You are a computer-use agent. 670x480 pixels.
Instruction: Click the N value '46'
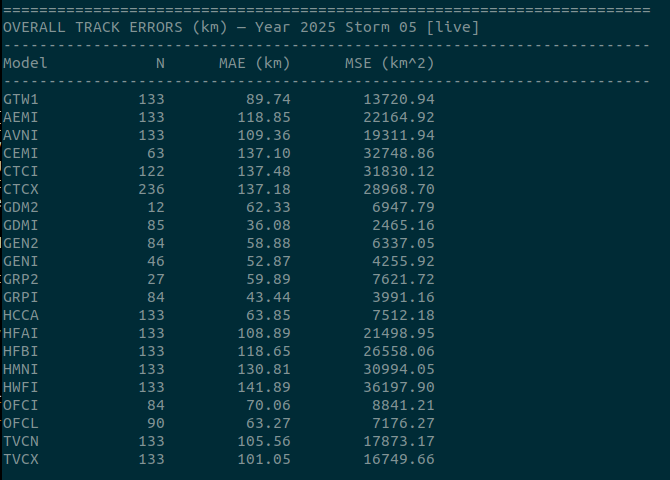pos(156,261)
